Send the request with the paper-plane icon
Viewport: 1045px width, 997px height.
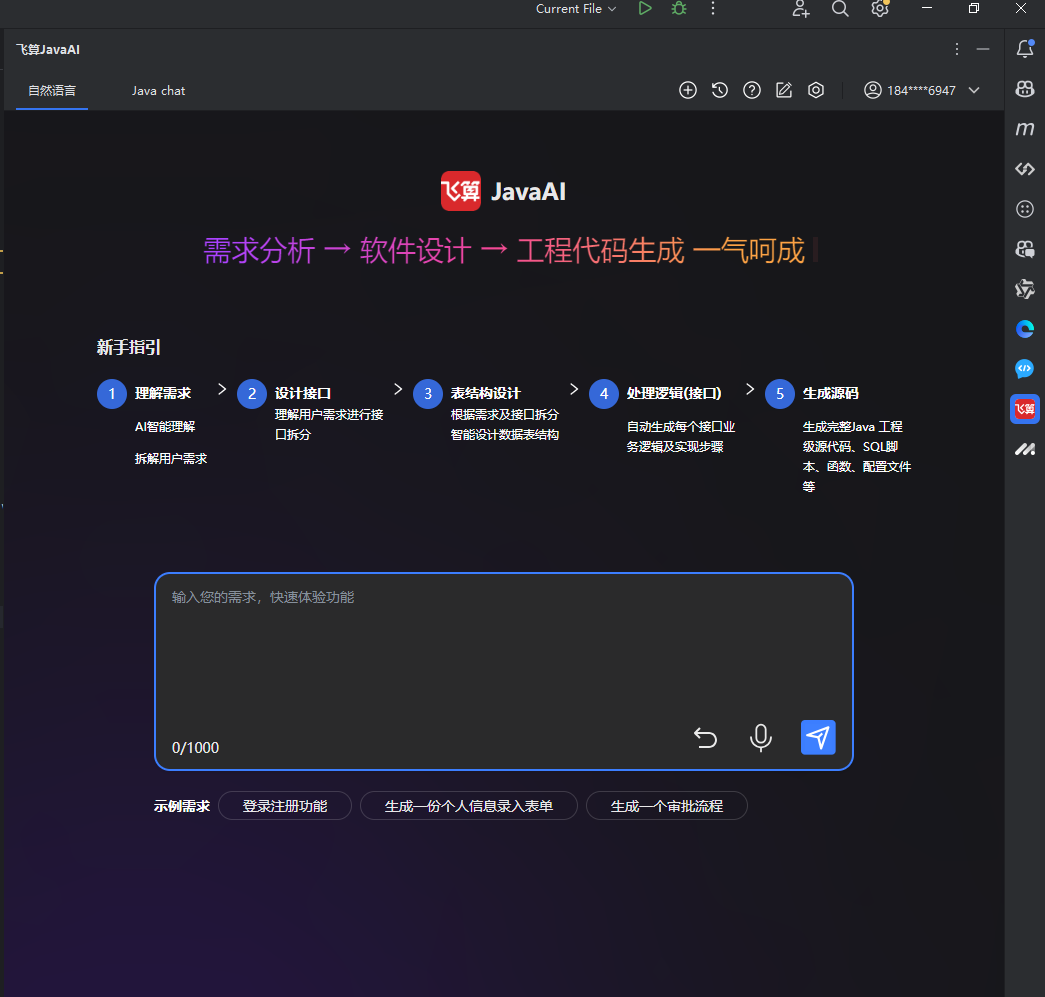tap(818, 737)
